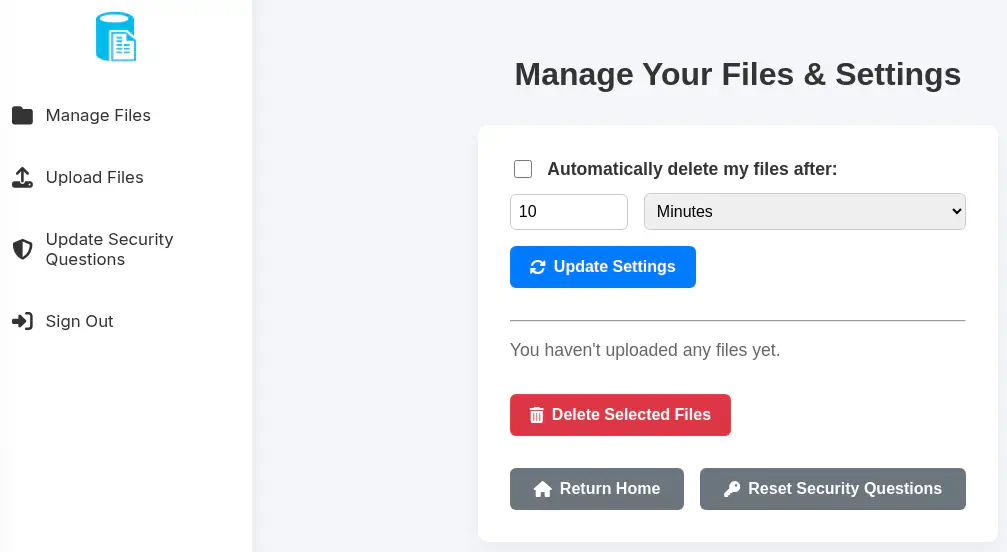Click the blue database logo icon
The width and height of the screenshot is (1007, 552).
coord(116,37)
